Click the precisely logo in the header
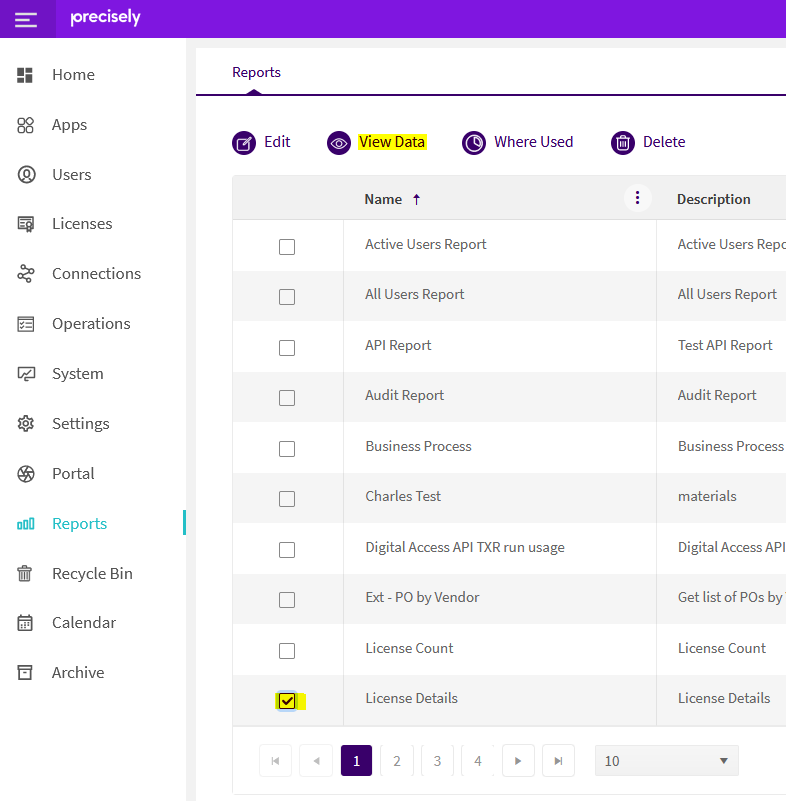This screenshot has width=786, height=801. 105,17
